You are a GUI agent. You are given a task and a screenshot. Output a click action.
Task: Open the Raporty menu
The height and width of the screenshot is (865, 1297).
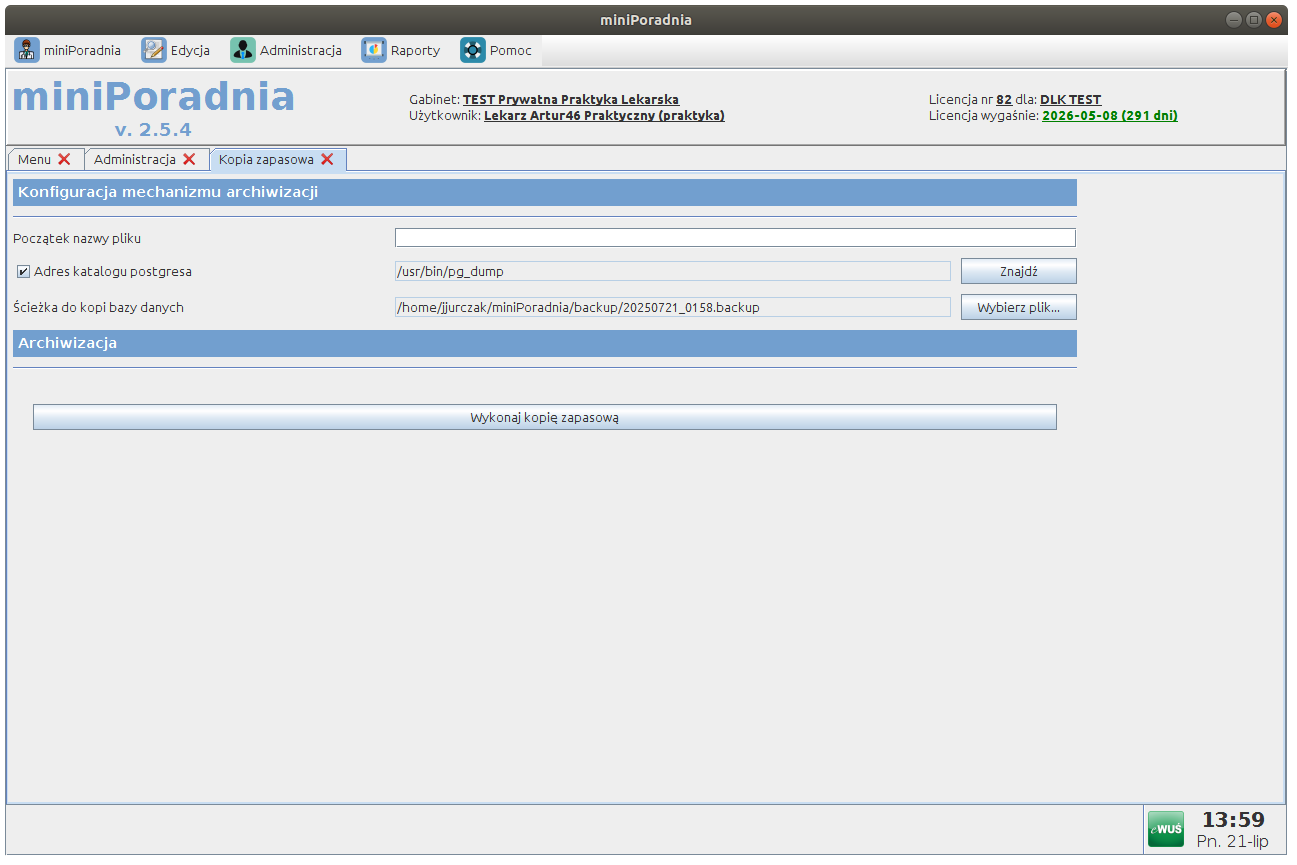click(x=415, y=50)
